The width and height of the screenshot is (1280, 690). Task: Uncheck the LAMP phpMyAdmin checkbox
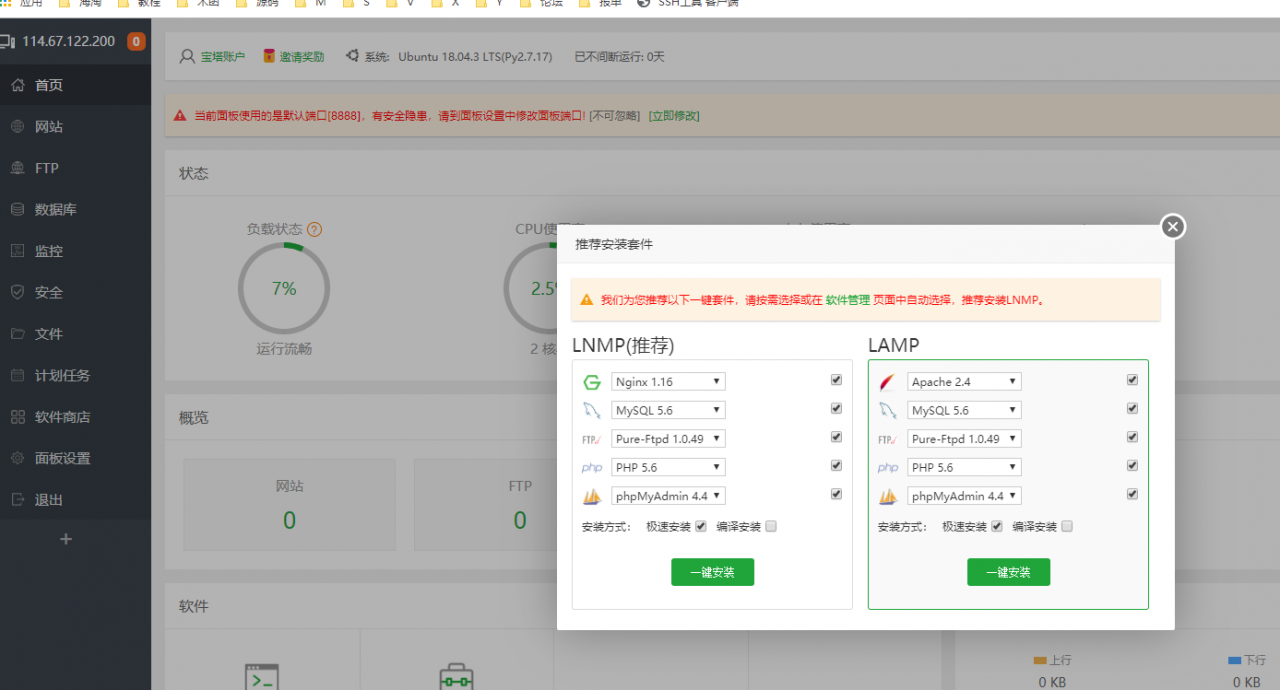[1132, 494]
